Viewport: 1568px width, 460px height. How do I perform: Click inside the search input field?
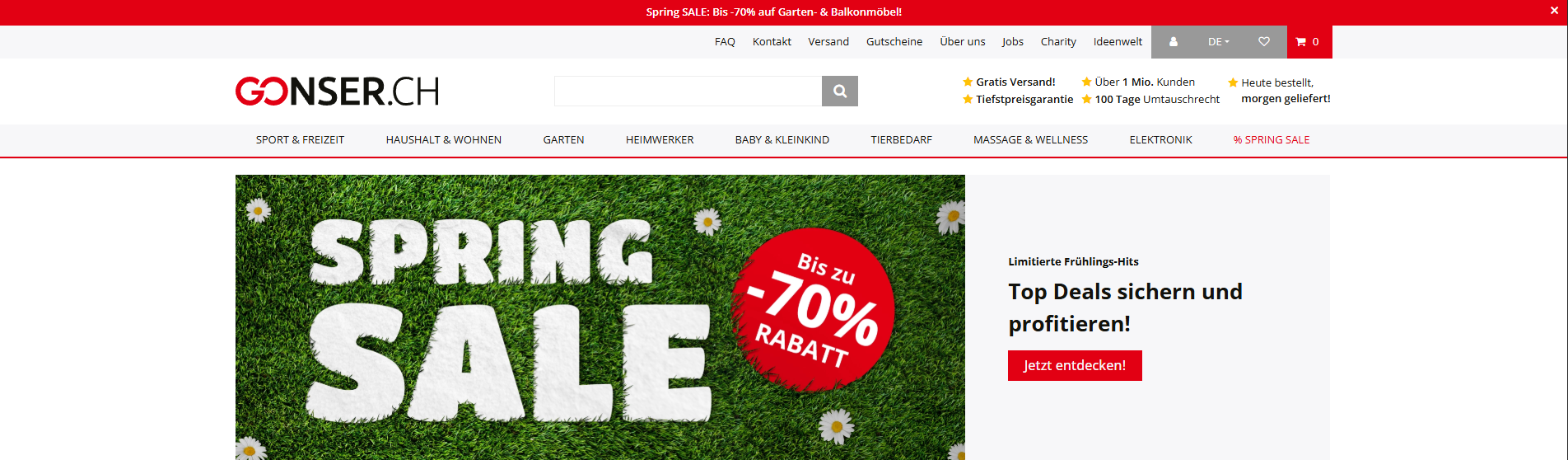point(688,92)
